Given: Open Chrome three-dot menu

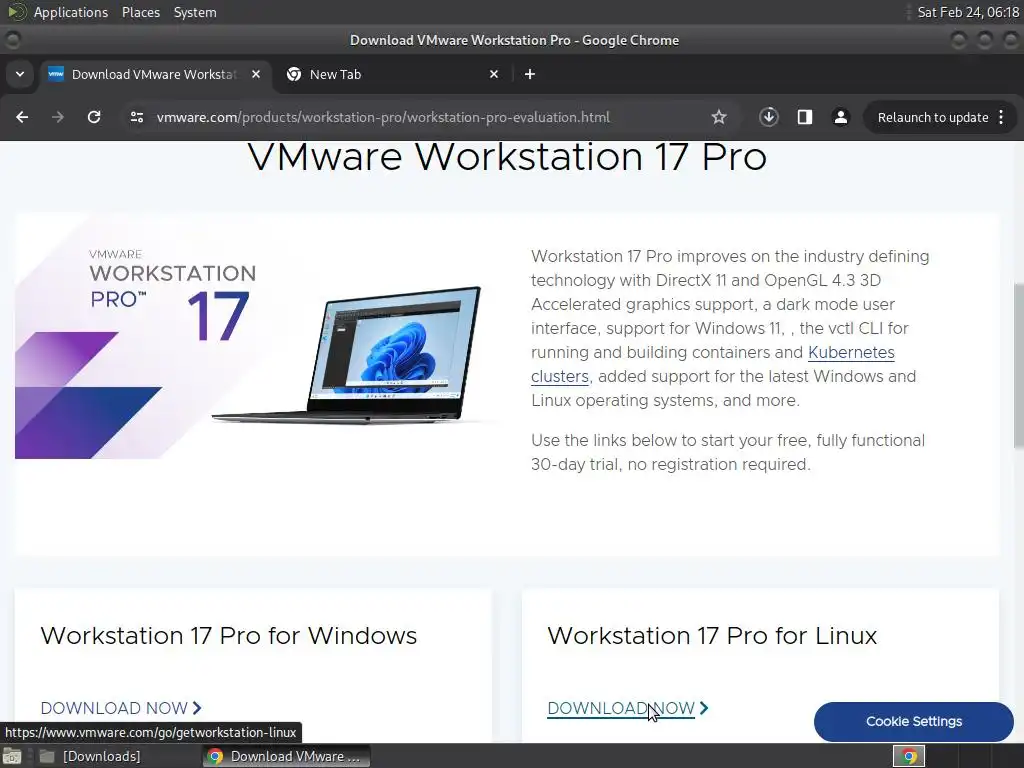Looking at the screenshot, I should click(x=1001, y=117).
